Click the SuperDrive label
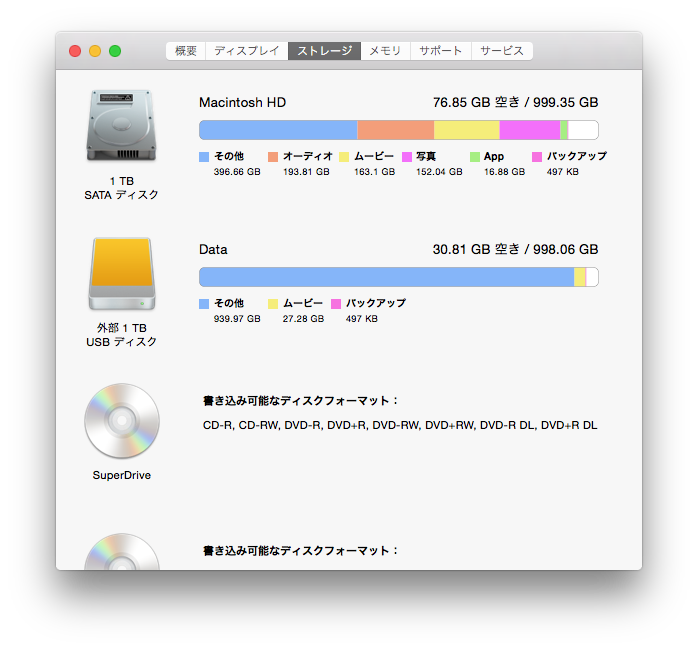This screenshot has width=698, height=650. pos(122,475)
